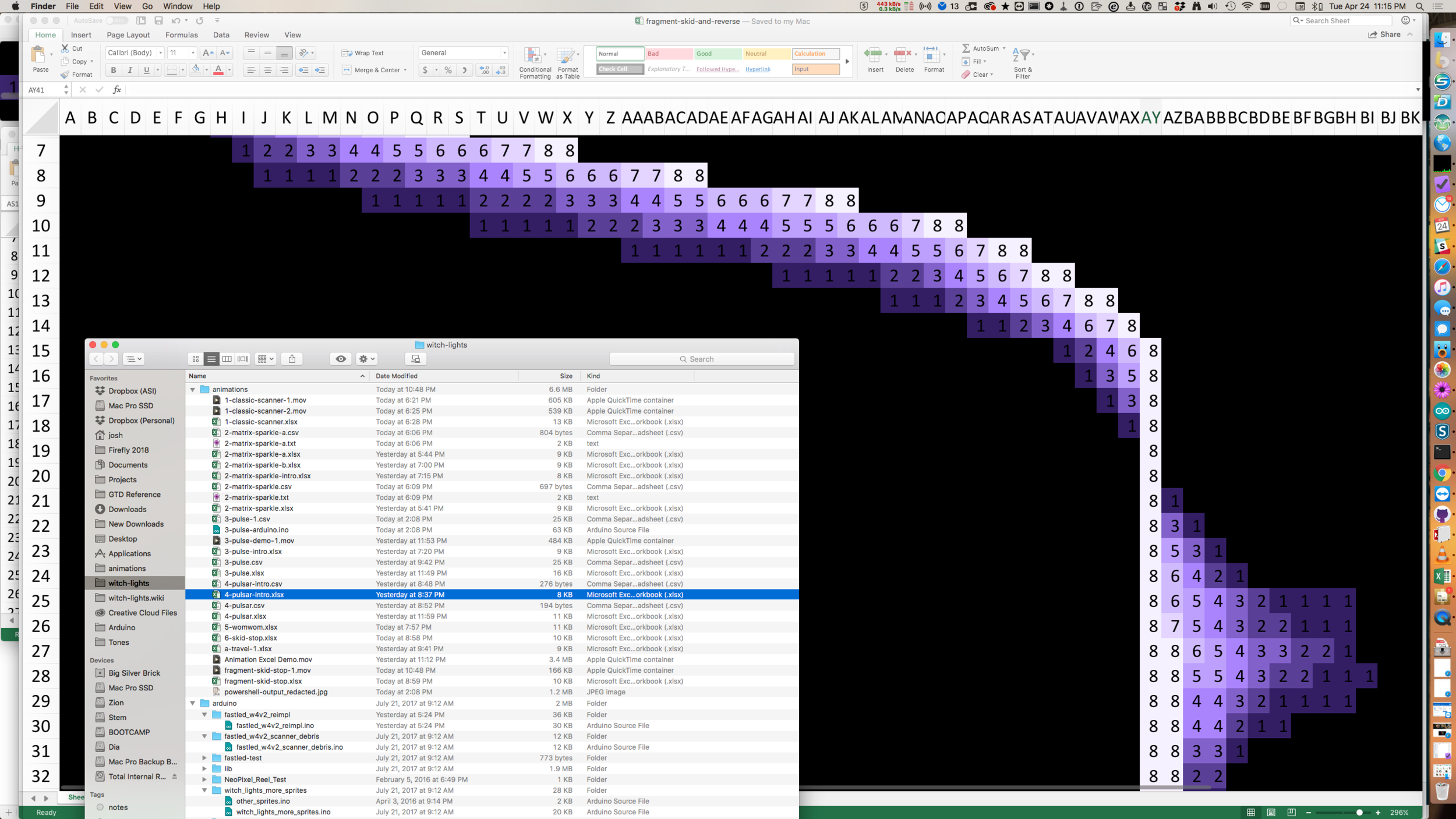Open the Insert ribbon tab
Viewport: 1456px width, 819px height.
click(81, 35)
